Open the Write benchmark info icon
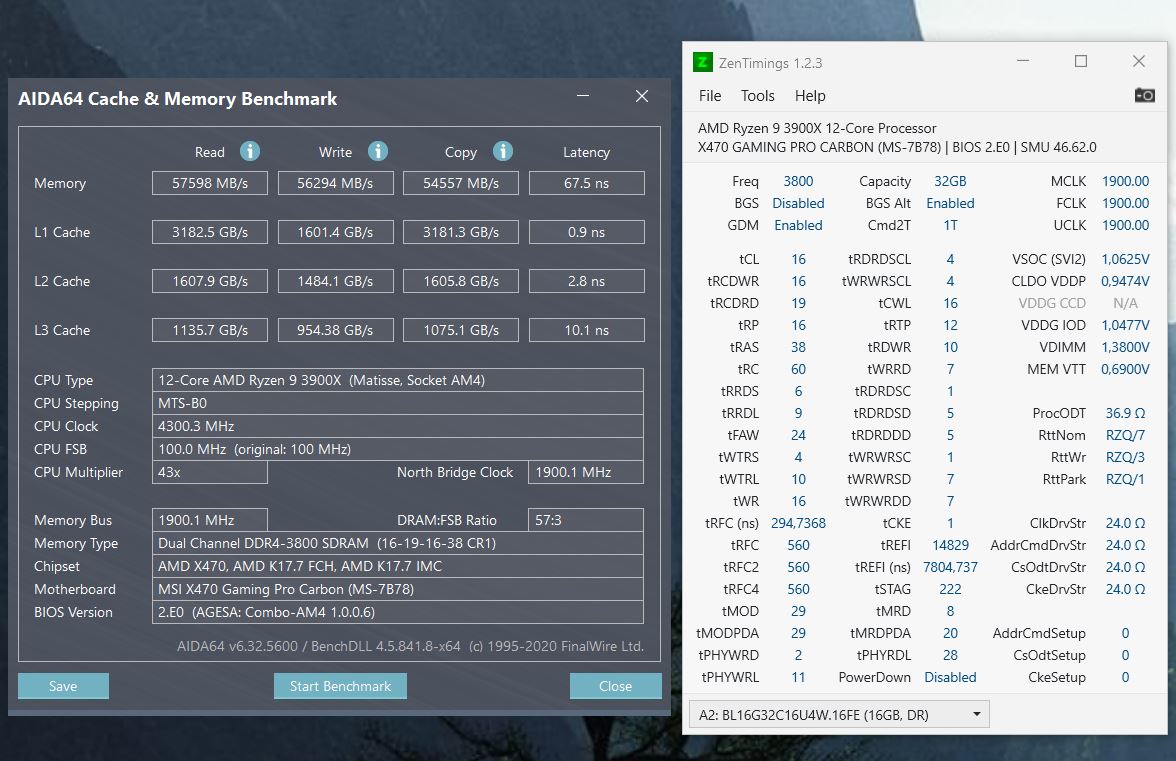The width and height of the screenshot is (1176, 761). (x=378, y=151)
